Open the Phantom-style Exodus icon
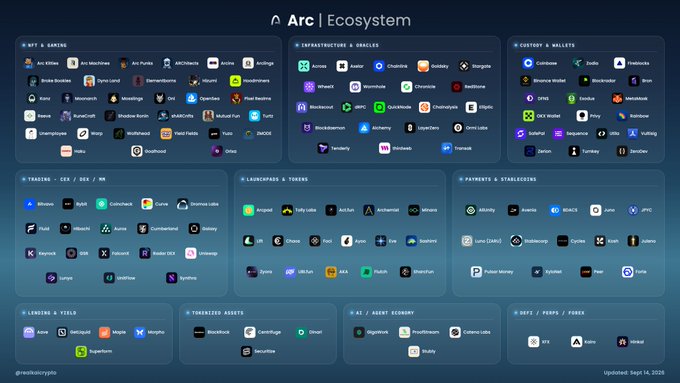 pyautogui.click(x=572, y=98)
